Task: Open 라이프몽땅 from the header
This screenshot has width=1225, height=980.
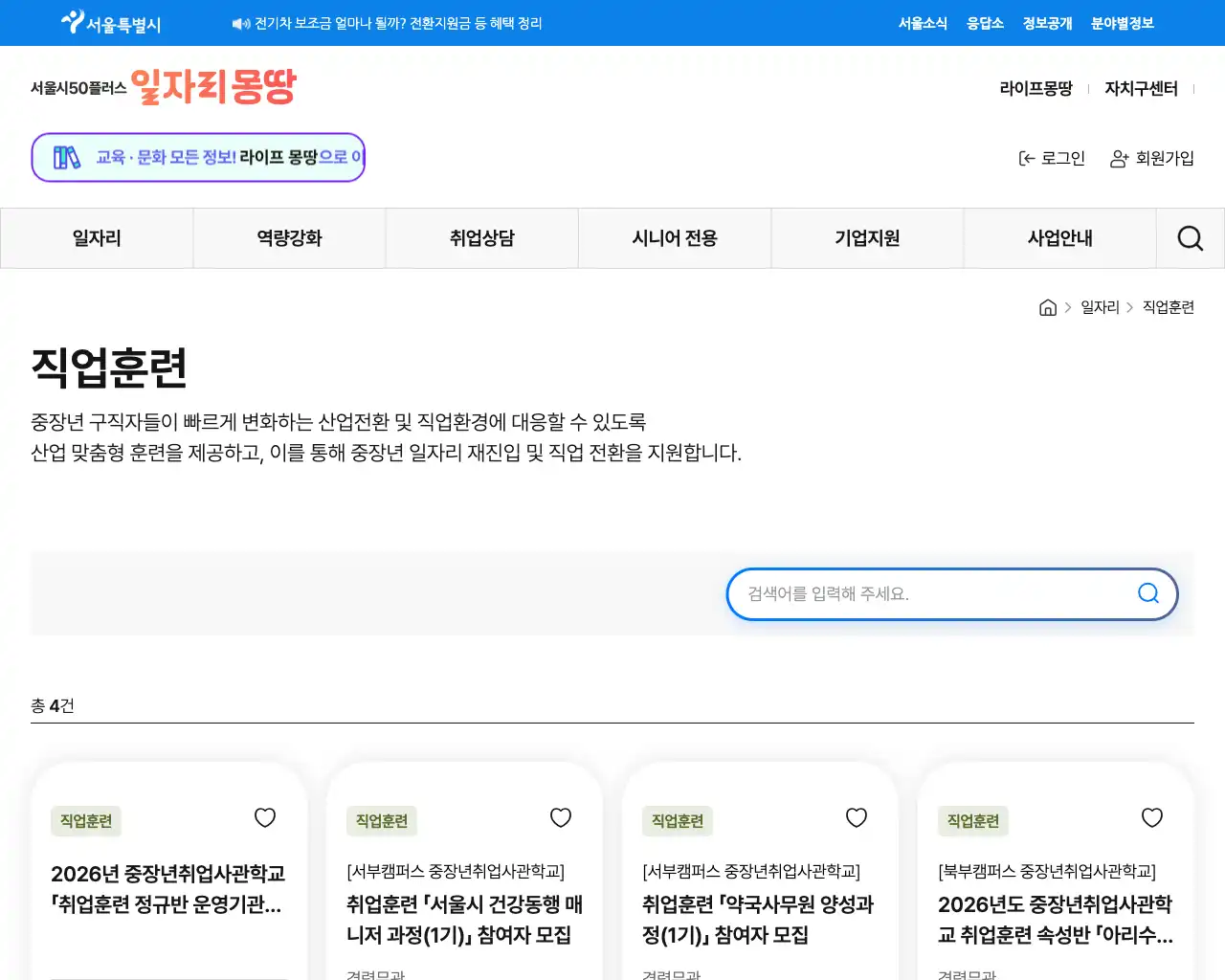Action: coord(1036,87)
